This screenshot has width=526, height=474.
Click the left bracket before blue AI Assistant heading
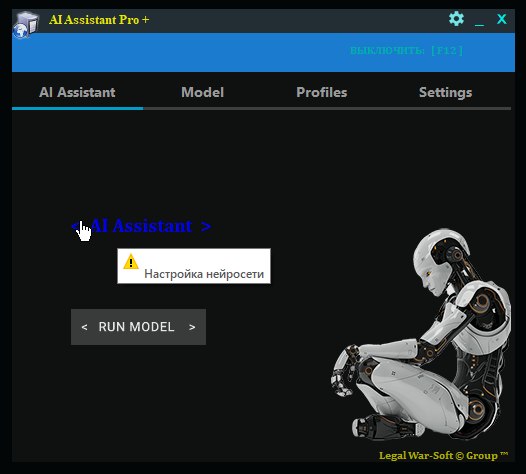coord(75,226)
